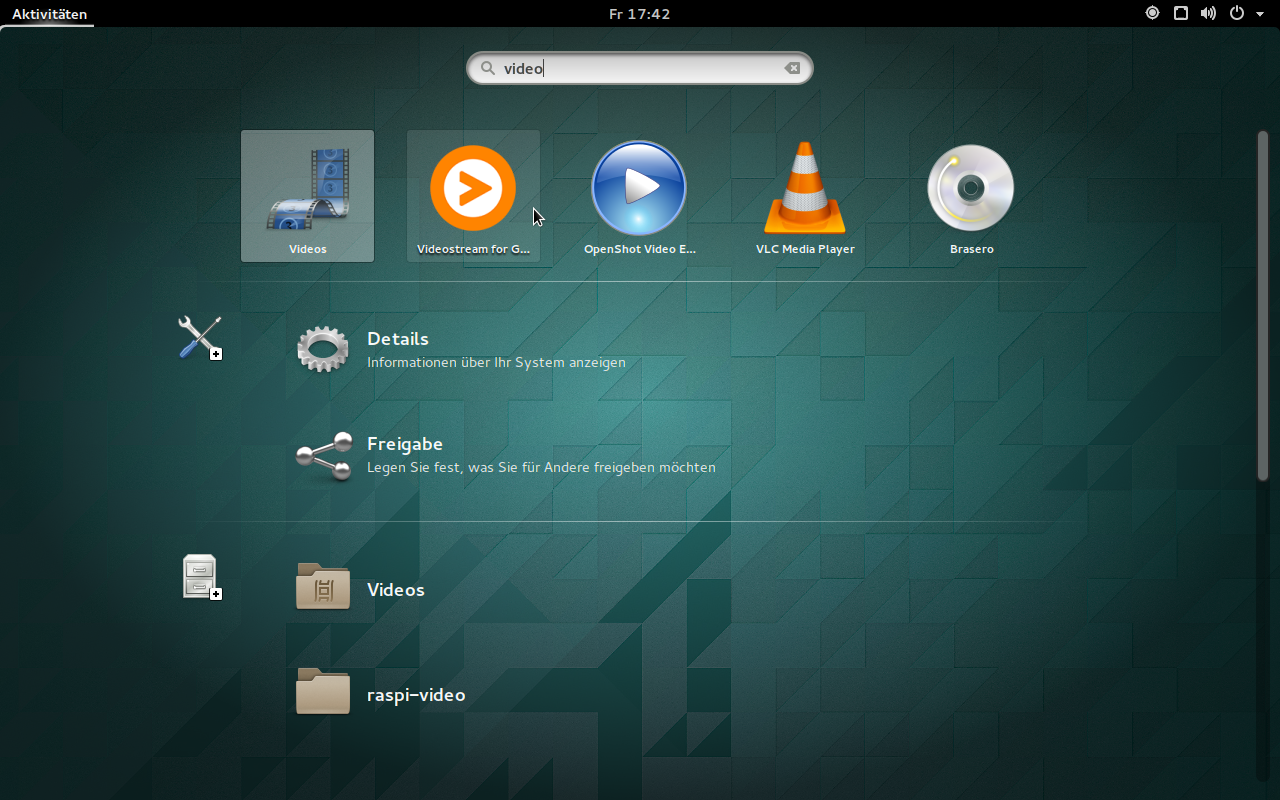Clear the search text with backspace icon
Screen dimensions: 1280x800
792,68
